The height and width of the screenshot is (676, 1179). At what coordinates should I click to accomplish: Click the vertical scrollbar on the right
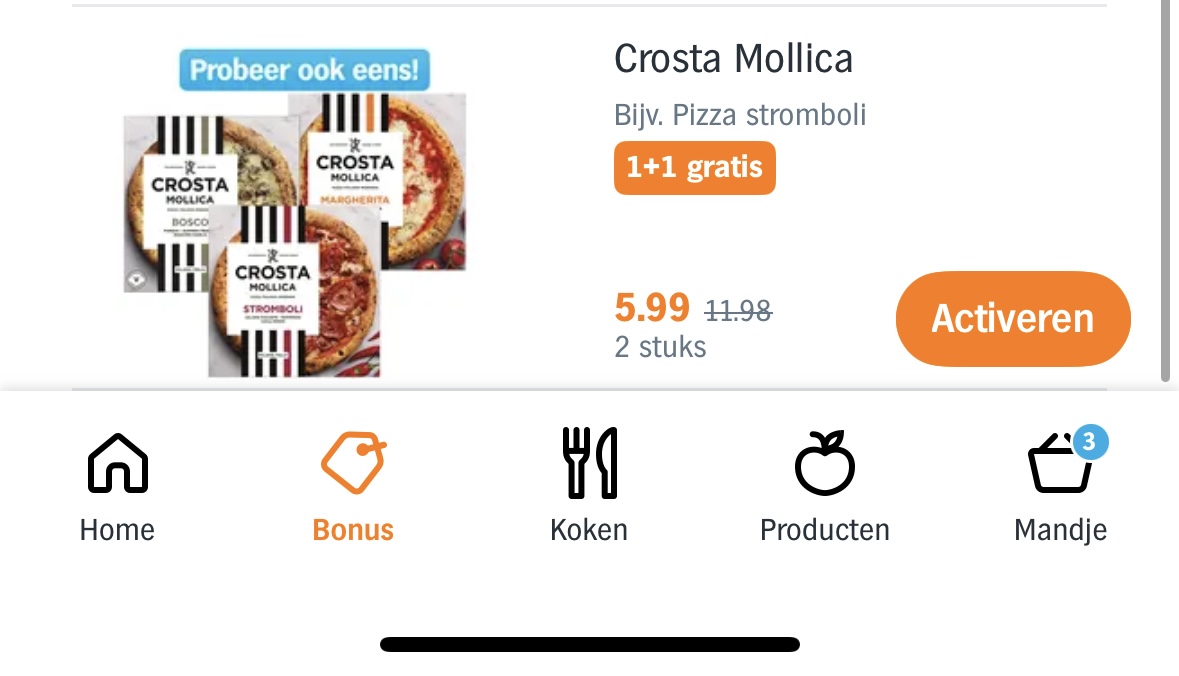click(x=1164, y=190)
